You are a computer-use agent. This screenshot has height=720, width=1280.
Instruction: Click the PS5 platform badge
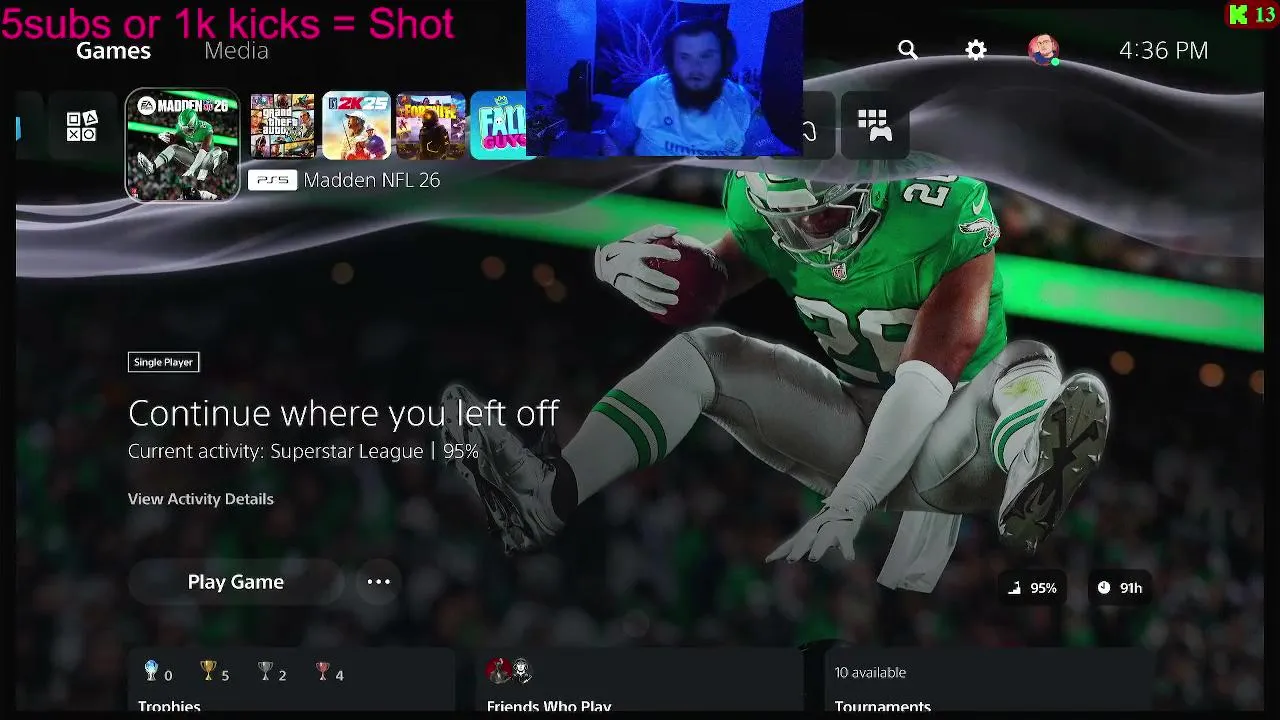point(272,180)
